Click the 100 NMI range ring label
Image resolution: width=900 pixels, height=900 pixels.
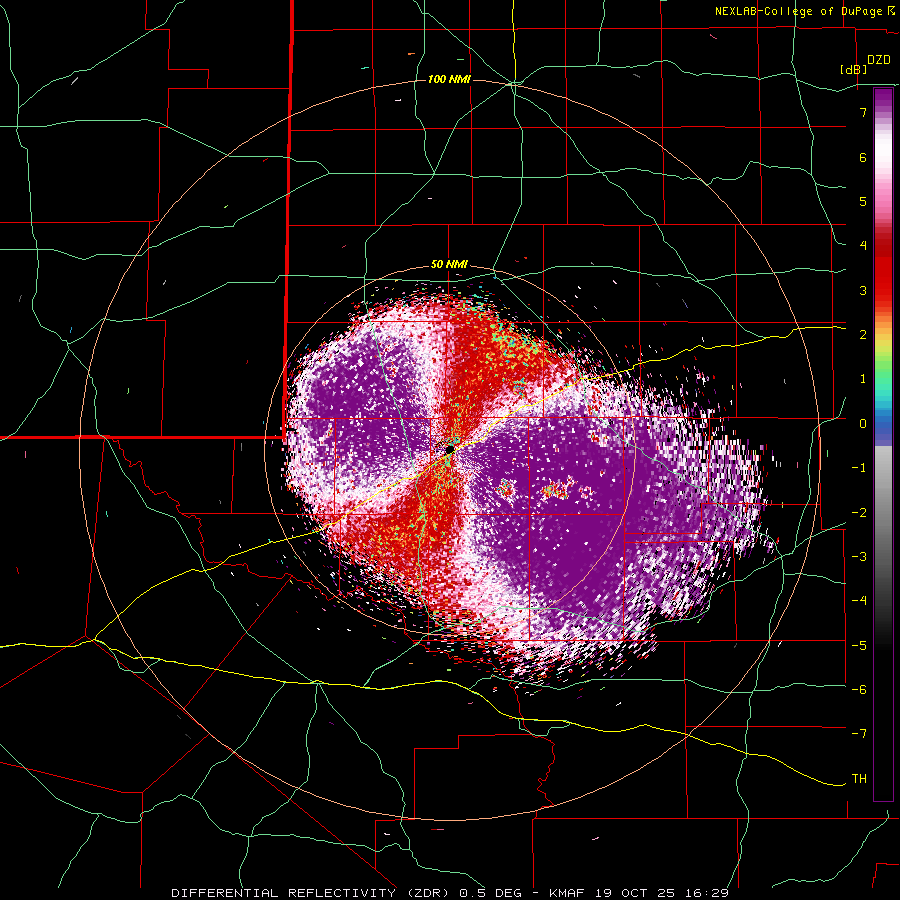449,79
